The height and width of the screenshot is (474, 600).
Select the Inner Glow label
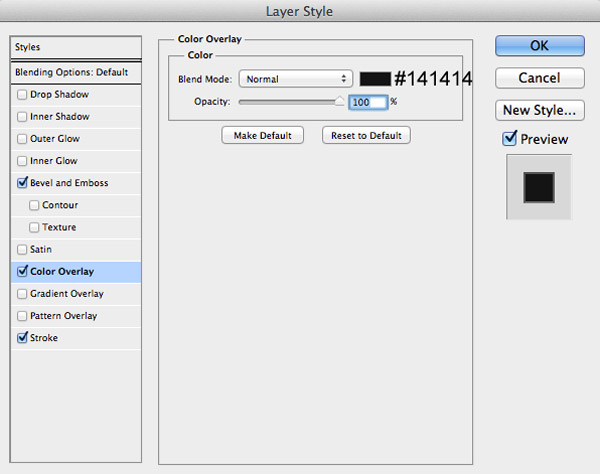(54, 161)
